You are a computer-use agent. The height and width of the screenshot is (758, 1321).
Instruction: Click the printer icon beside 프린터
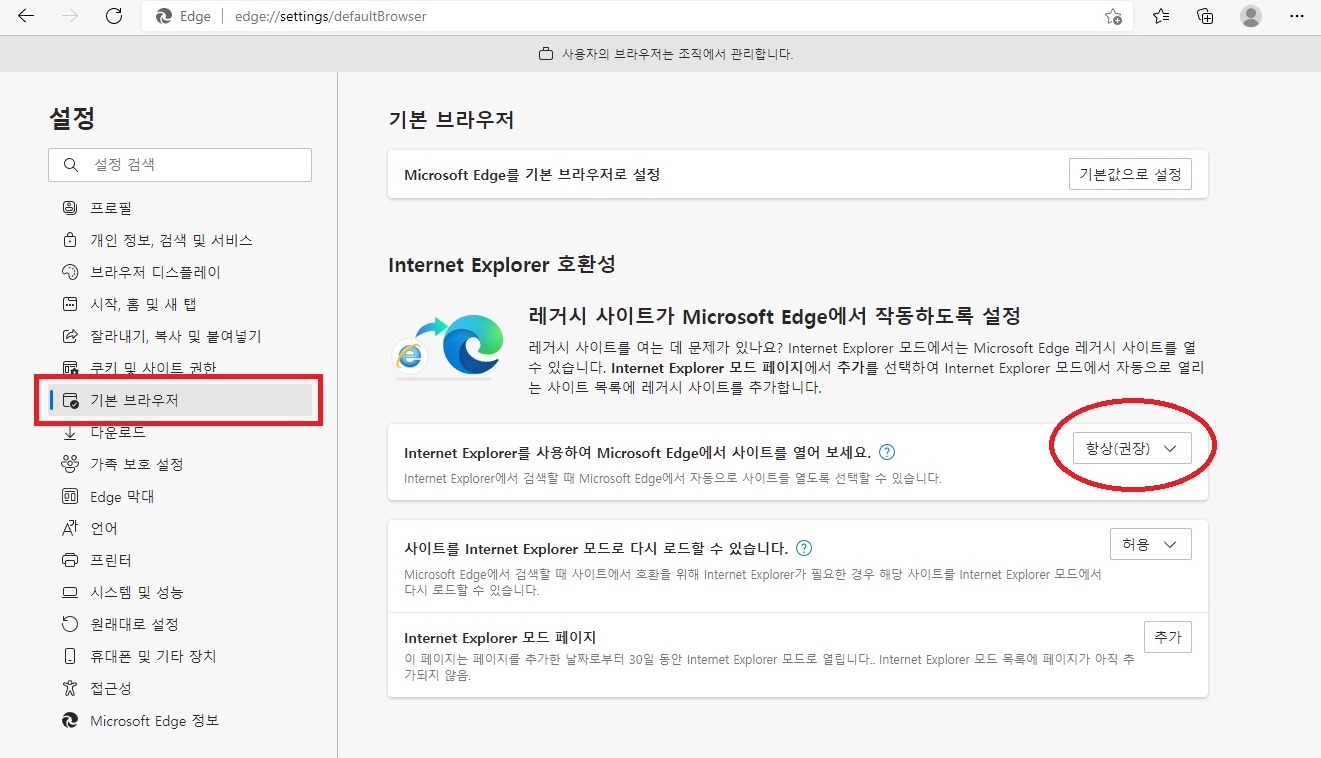click(70, 560)
